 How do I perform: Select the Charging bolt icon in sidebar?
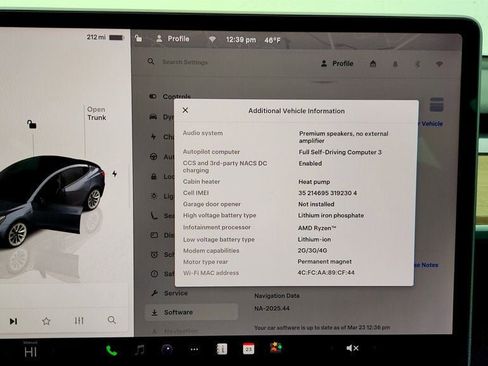coord(153,136)
